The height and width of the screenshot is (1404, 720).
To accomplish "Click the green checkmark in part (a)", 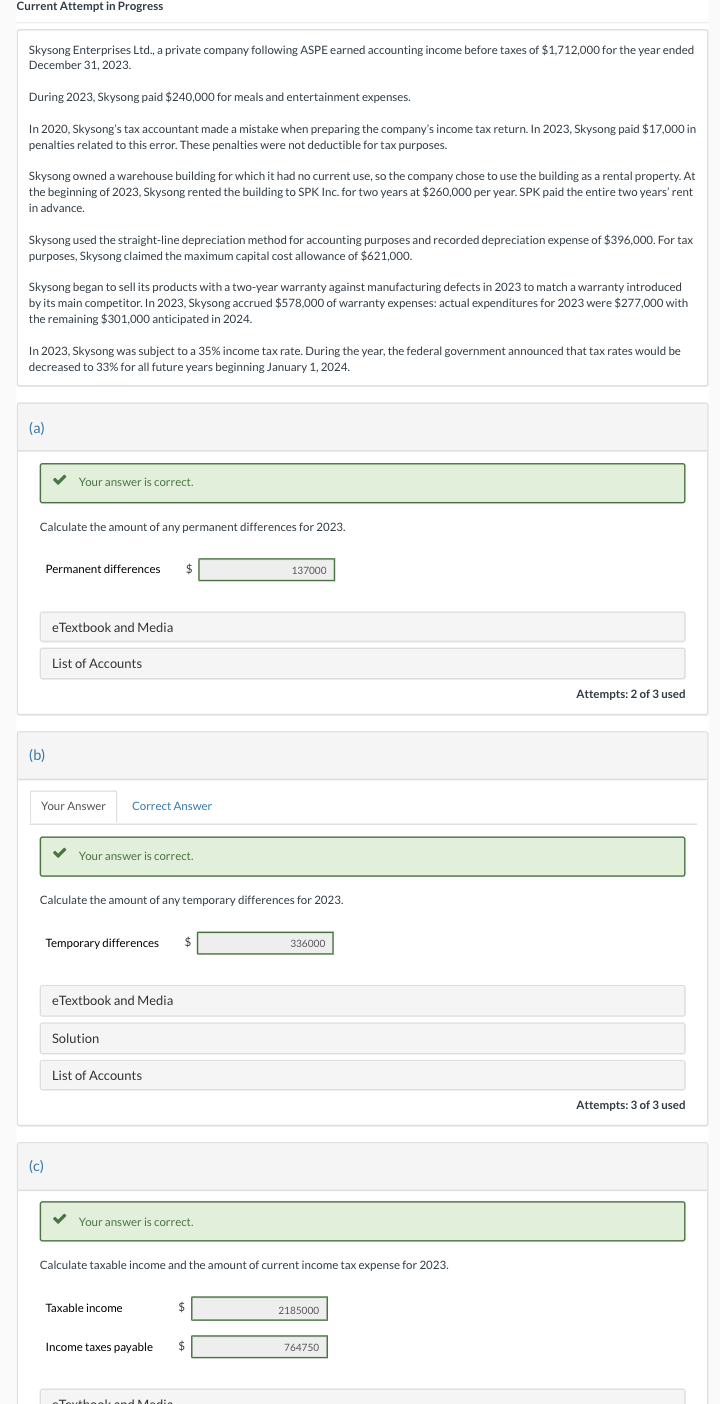I will (x=60, y=481).
